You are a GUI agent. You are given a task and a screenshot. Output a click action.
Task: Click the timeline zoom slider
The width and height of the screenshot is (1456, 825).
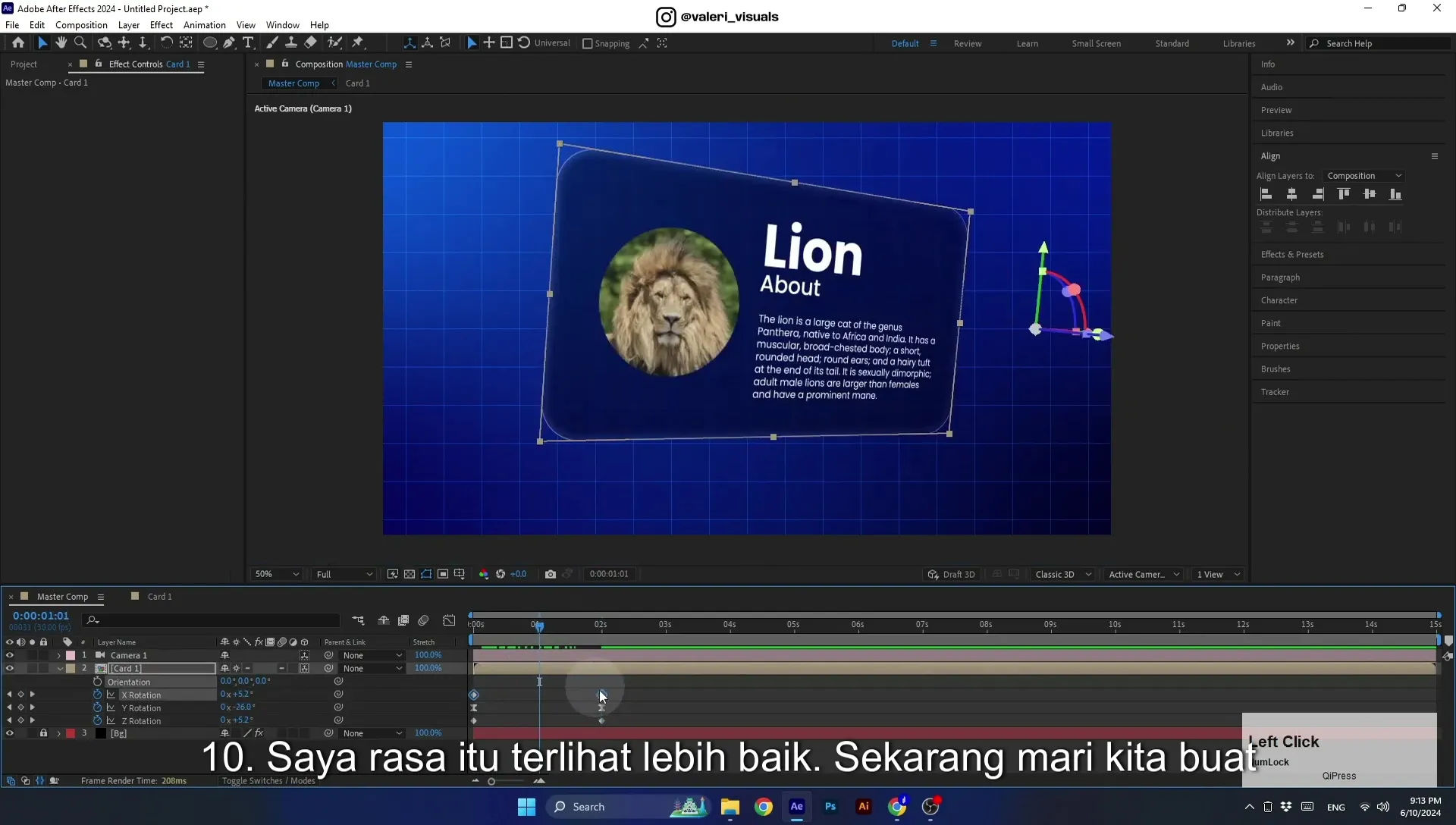507,781
